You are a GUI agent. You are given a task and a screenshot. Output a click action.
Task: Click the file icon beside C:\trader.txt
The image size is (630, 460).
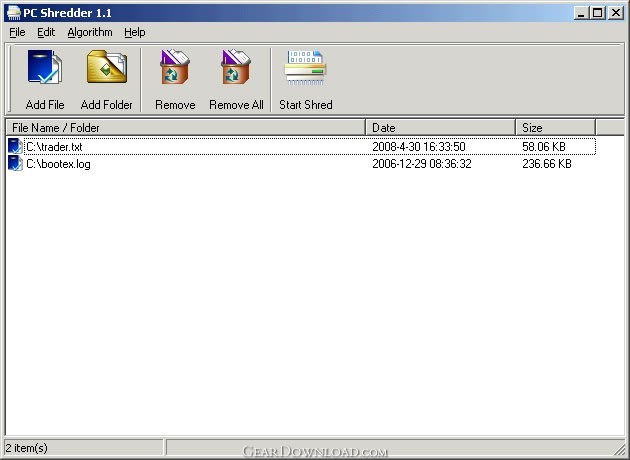15,146
